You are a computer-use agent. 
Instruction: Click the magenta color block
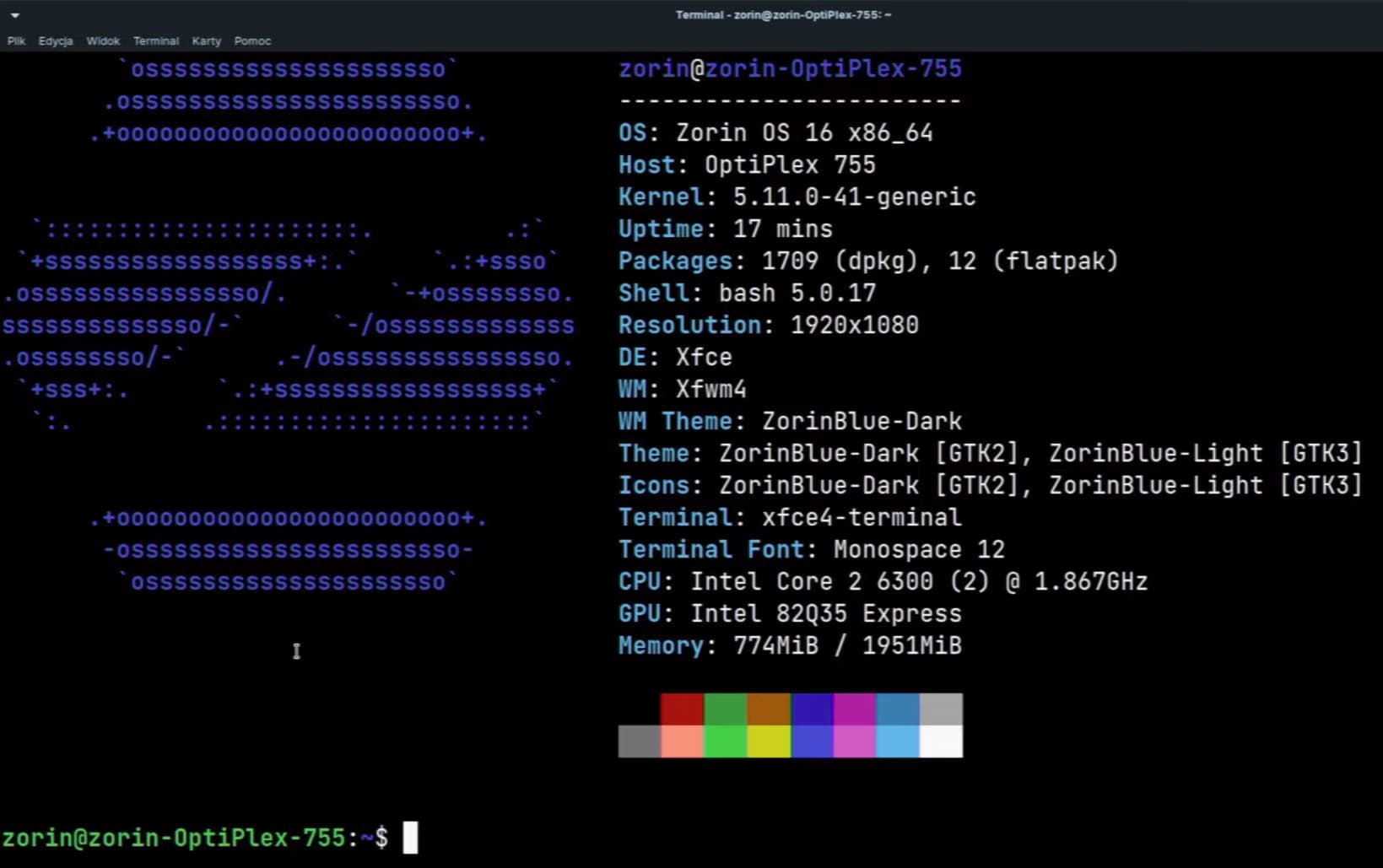point(855,709)
